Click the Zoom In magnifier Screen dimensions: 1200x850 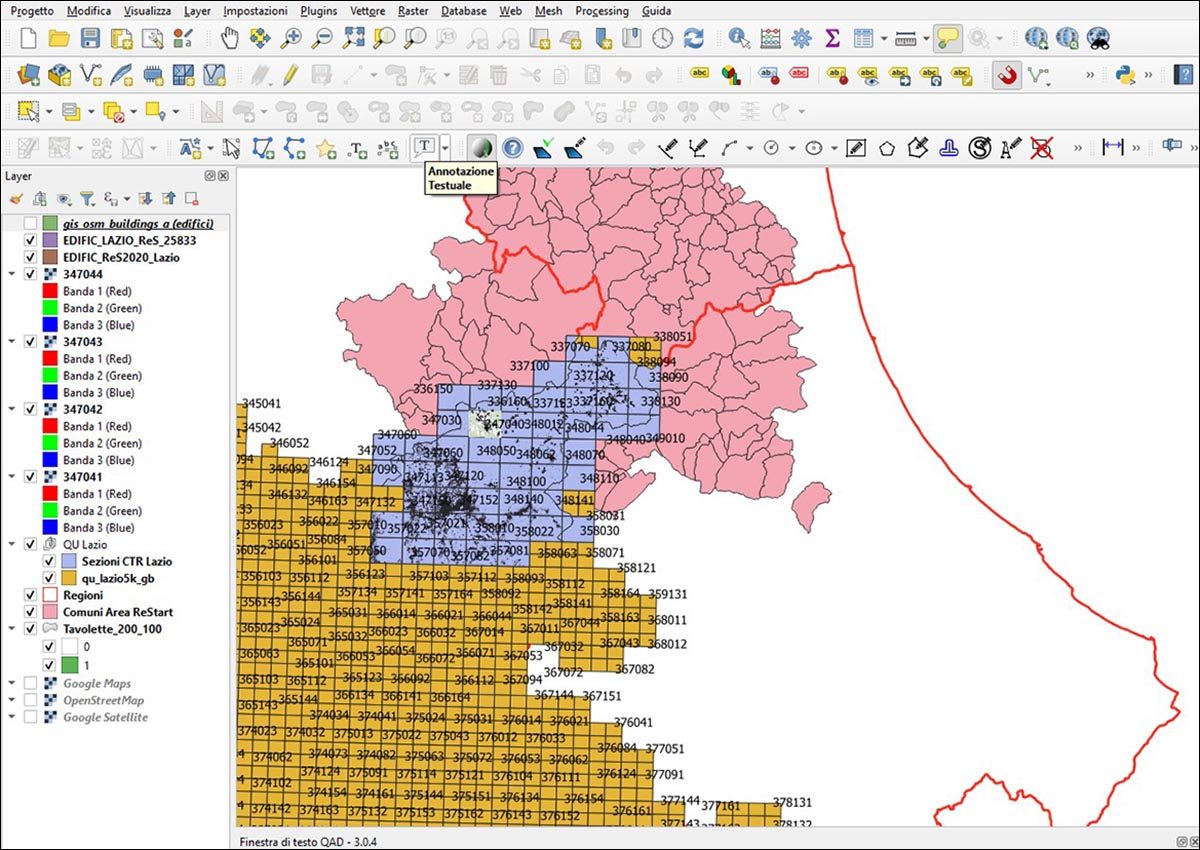[291, 38]
